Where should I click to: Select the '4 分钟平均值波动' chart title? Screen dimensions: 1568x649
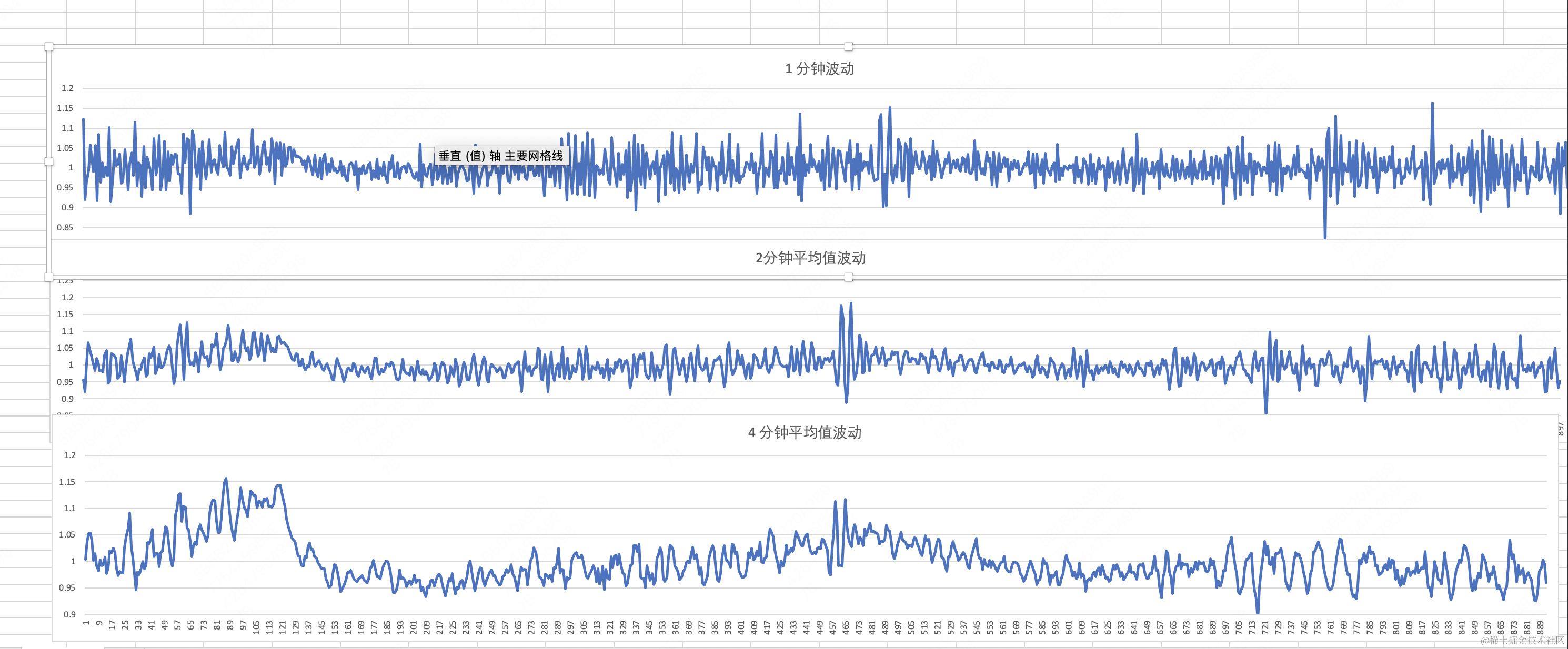(x=804, y=432)
